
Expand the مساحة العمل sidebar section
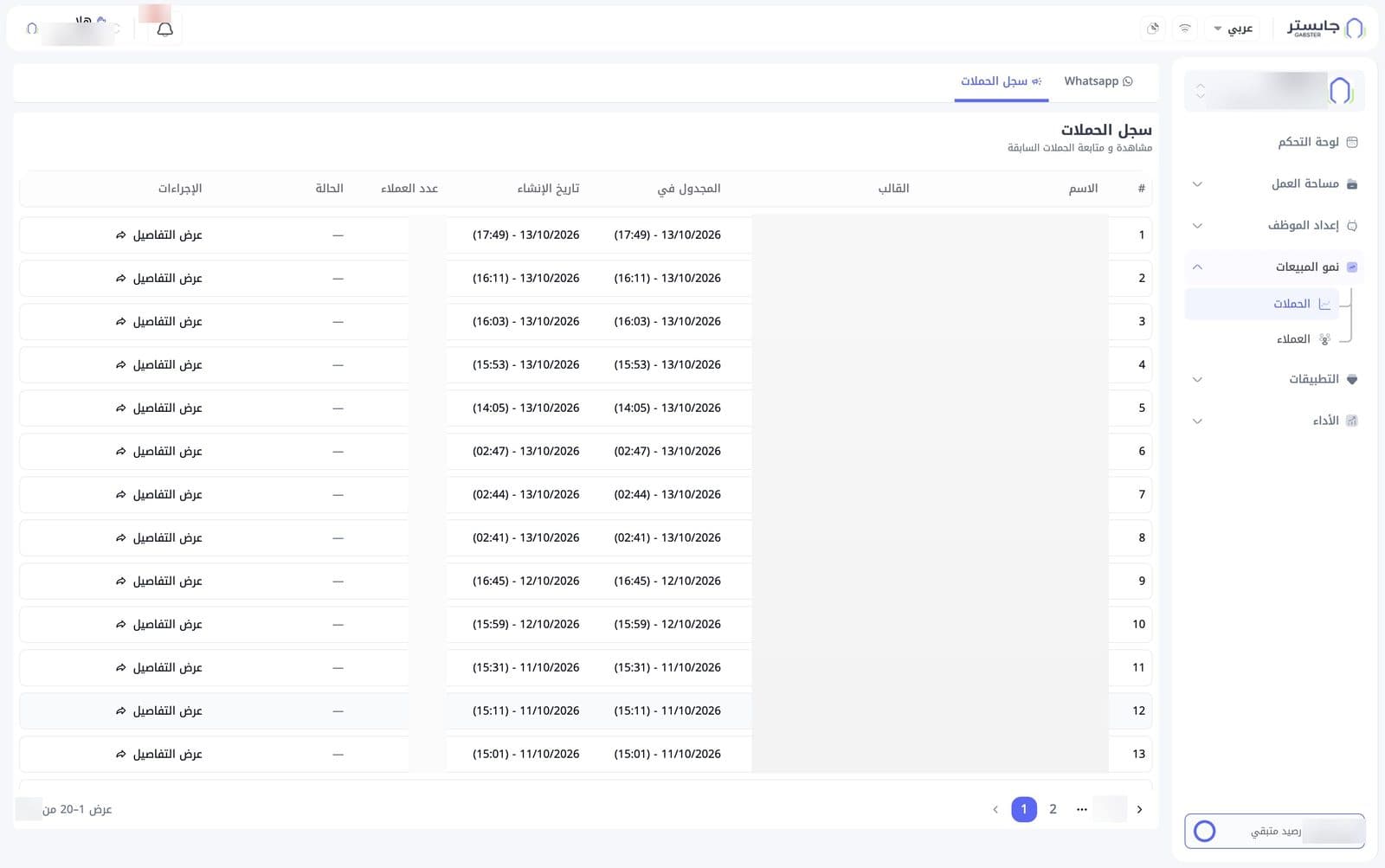[1274, 183]
